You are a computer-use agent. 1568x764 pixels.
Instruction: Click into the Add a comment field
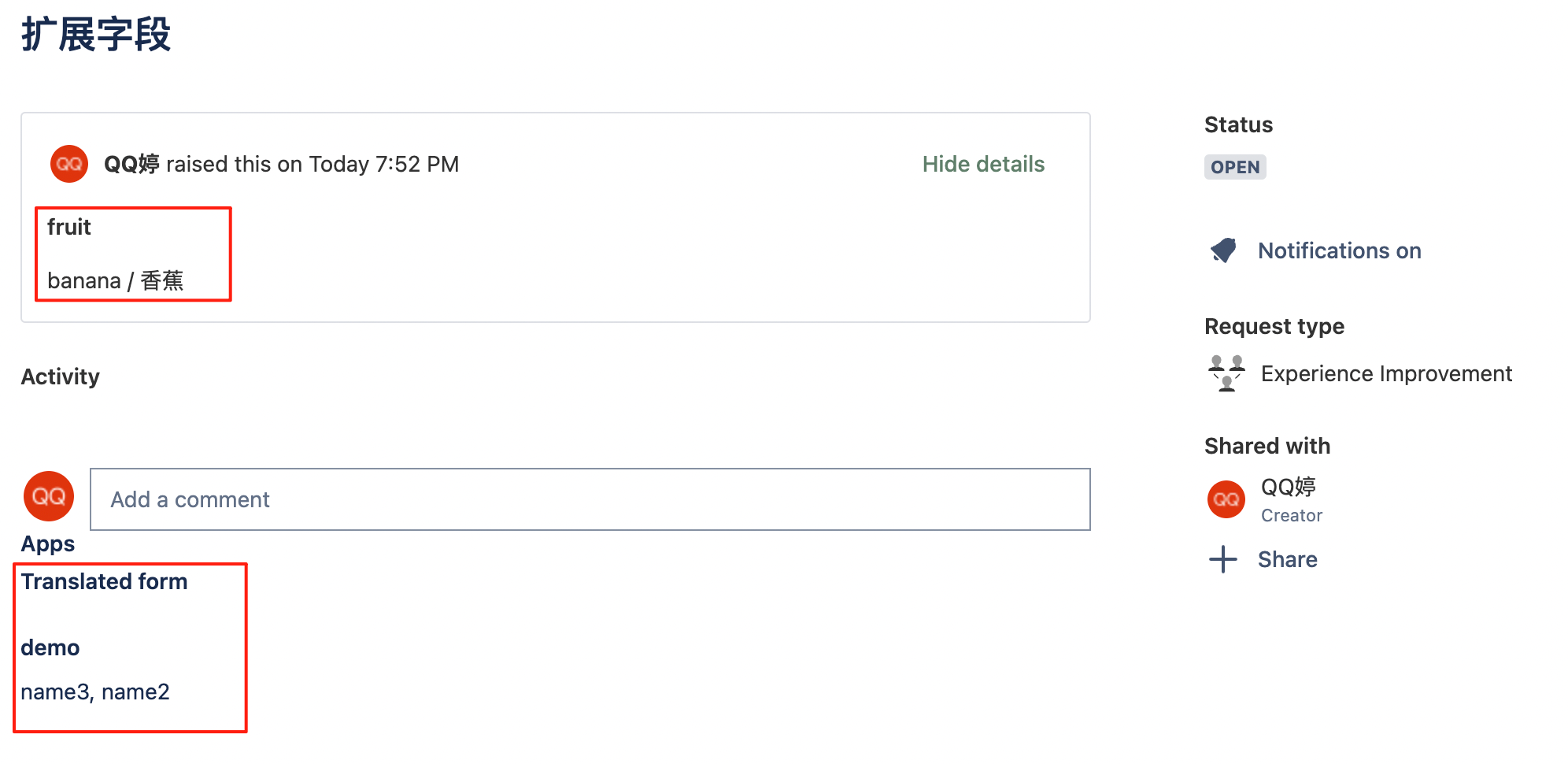pos(590,499)
